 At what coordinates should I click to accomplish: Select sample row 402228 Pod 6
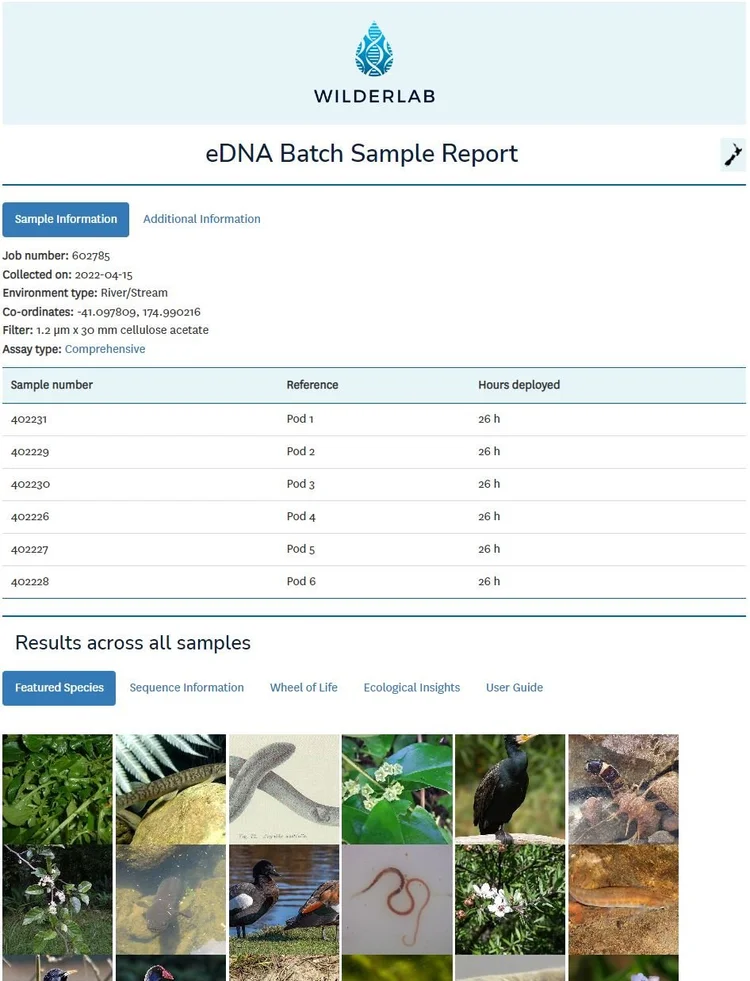point(374,582)
